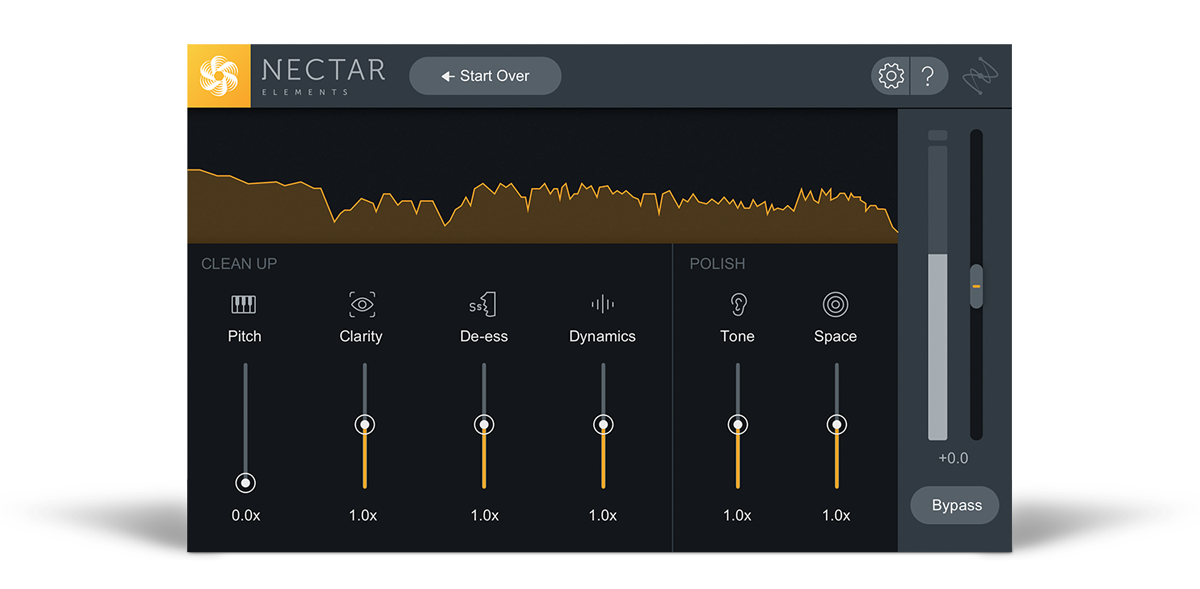1200x589 pixels.
Task: Click the Pitch piano keys icon
Action: coord(244,305)
